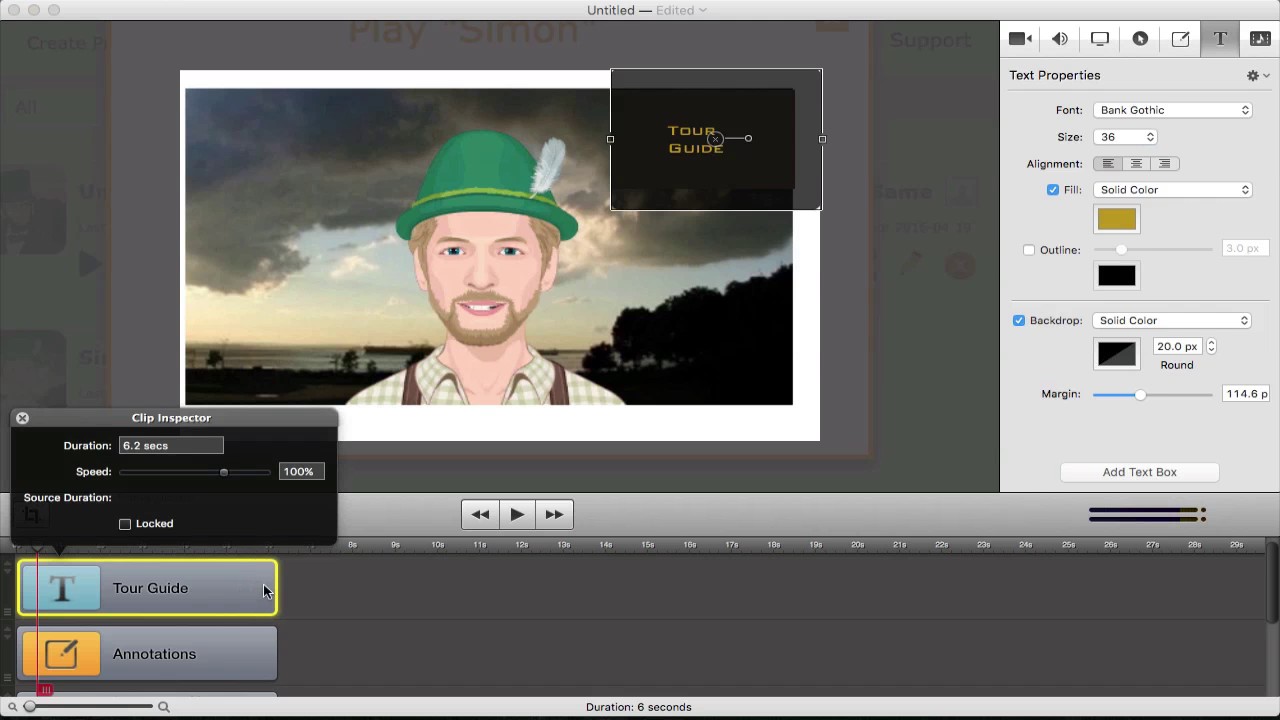Open the Fill type Solid Color dropdown
This screenshot has height=720, width=1280.
[x=1173, y=190]
